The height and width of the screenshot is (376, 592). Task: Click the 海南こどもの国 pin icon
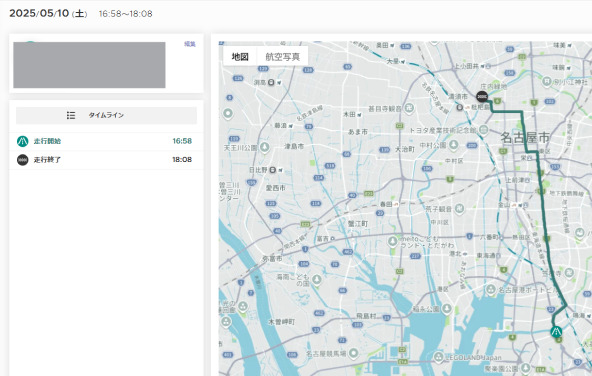point(317,279)
